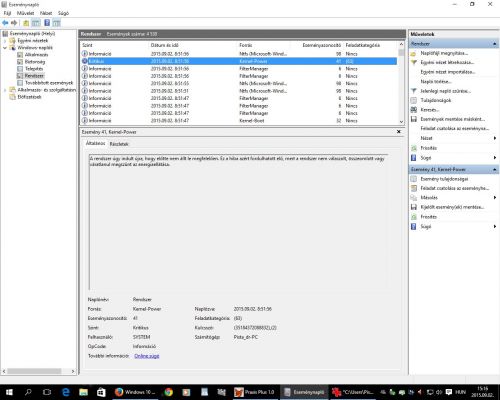Collapse the Rendszer actions section
Image resolution: width=500 pixels, height=400 pixels.
pyautogui.click(x=495, y=44)
